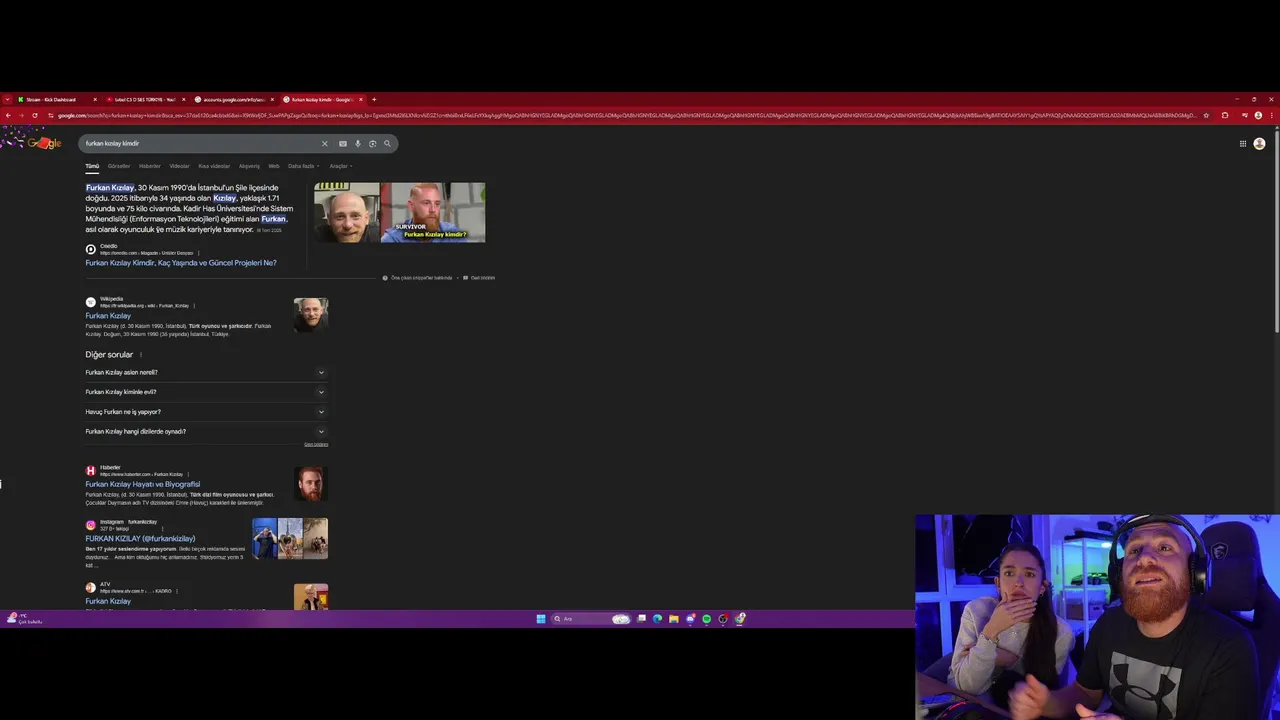Open the Google apps grid
The height and width of the screenshot is (720, 1280).
click(x=1243, y=143)
